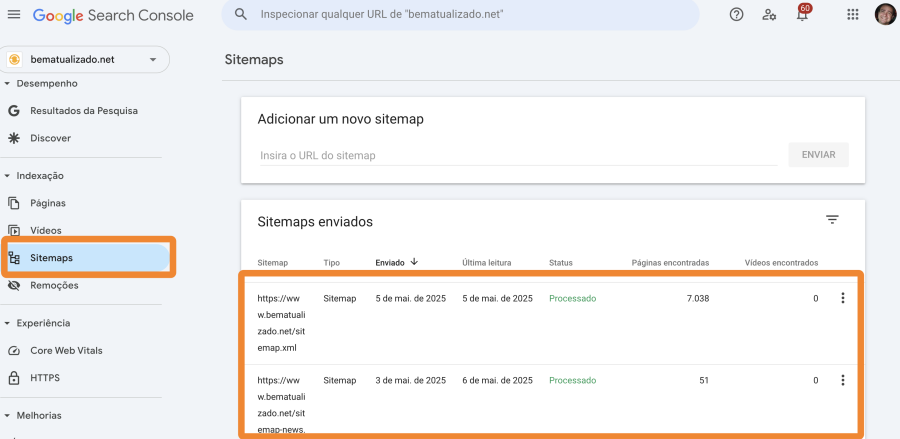Open the Google apps grid
This screenshot has width=900, height=439.
(x=853, y=14)
